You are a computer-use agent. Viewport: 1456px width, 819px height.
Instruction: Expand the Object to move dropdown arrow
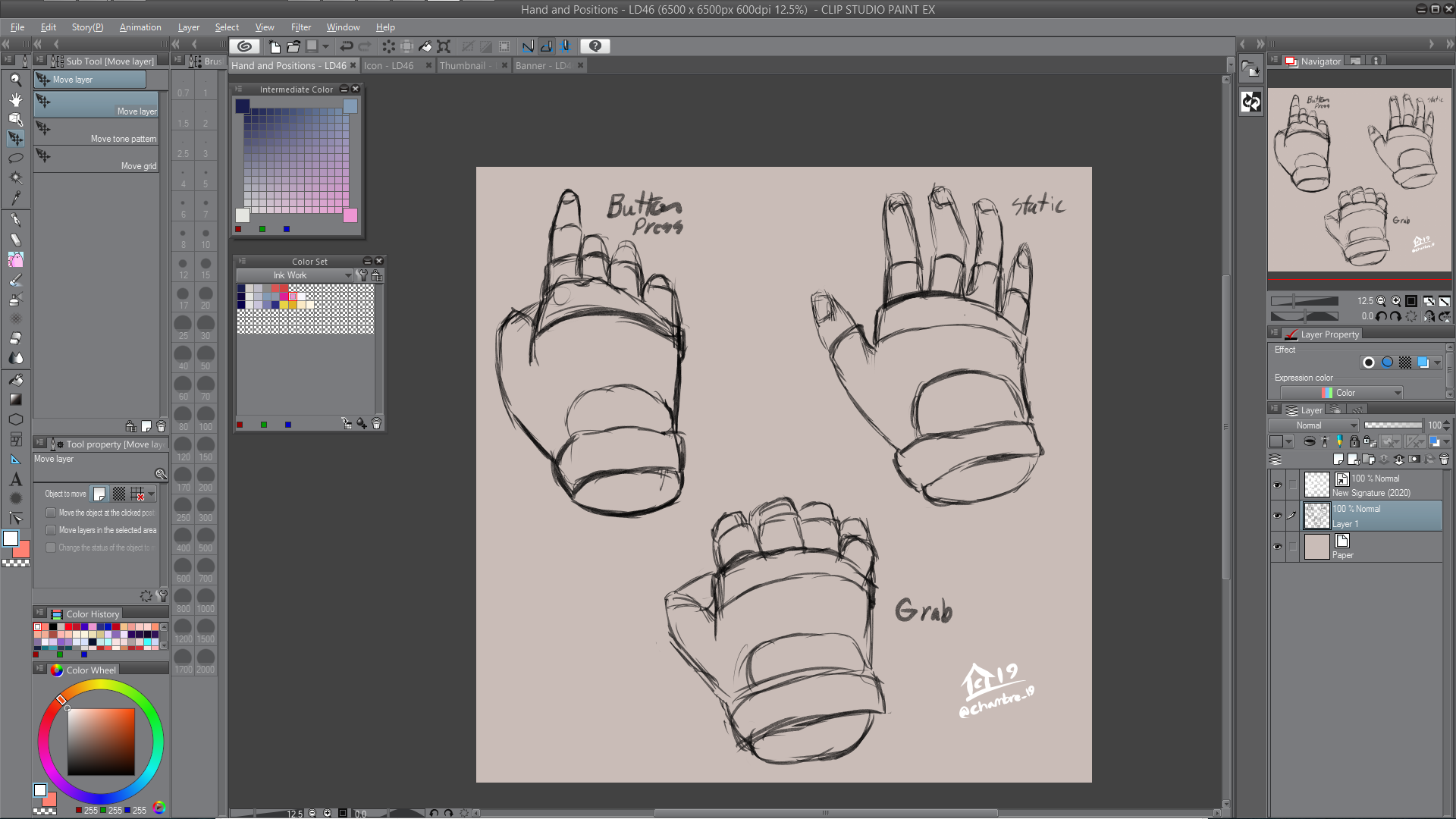coord(152,494)
